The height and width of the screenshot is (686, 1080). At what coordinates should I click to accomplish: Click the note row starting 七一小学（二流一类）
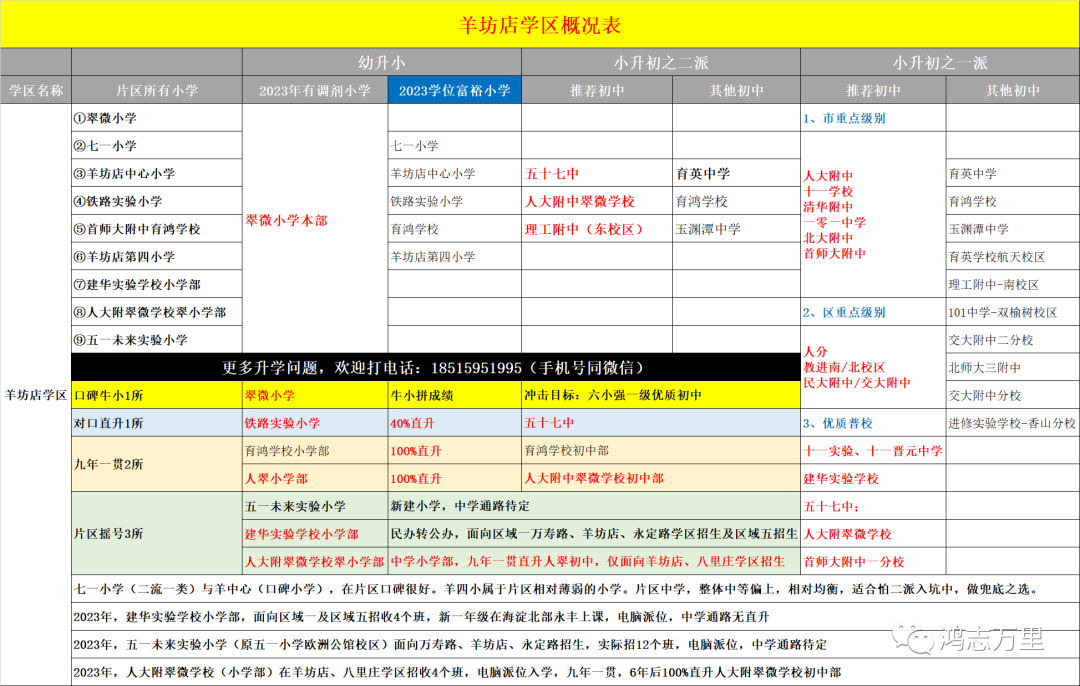coord(575,589)
